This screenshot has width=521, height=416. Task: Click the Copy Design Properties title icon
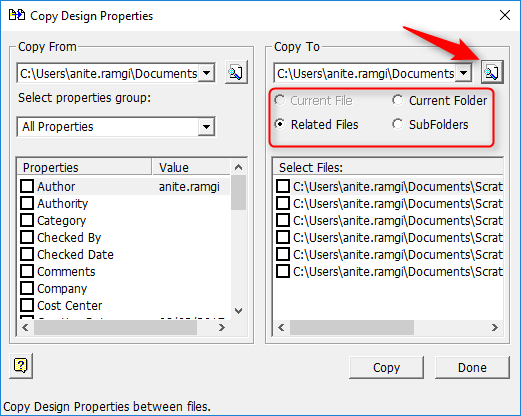coord(17,15)
